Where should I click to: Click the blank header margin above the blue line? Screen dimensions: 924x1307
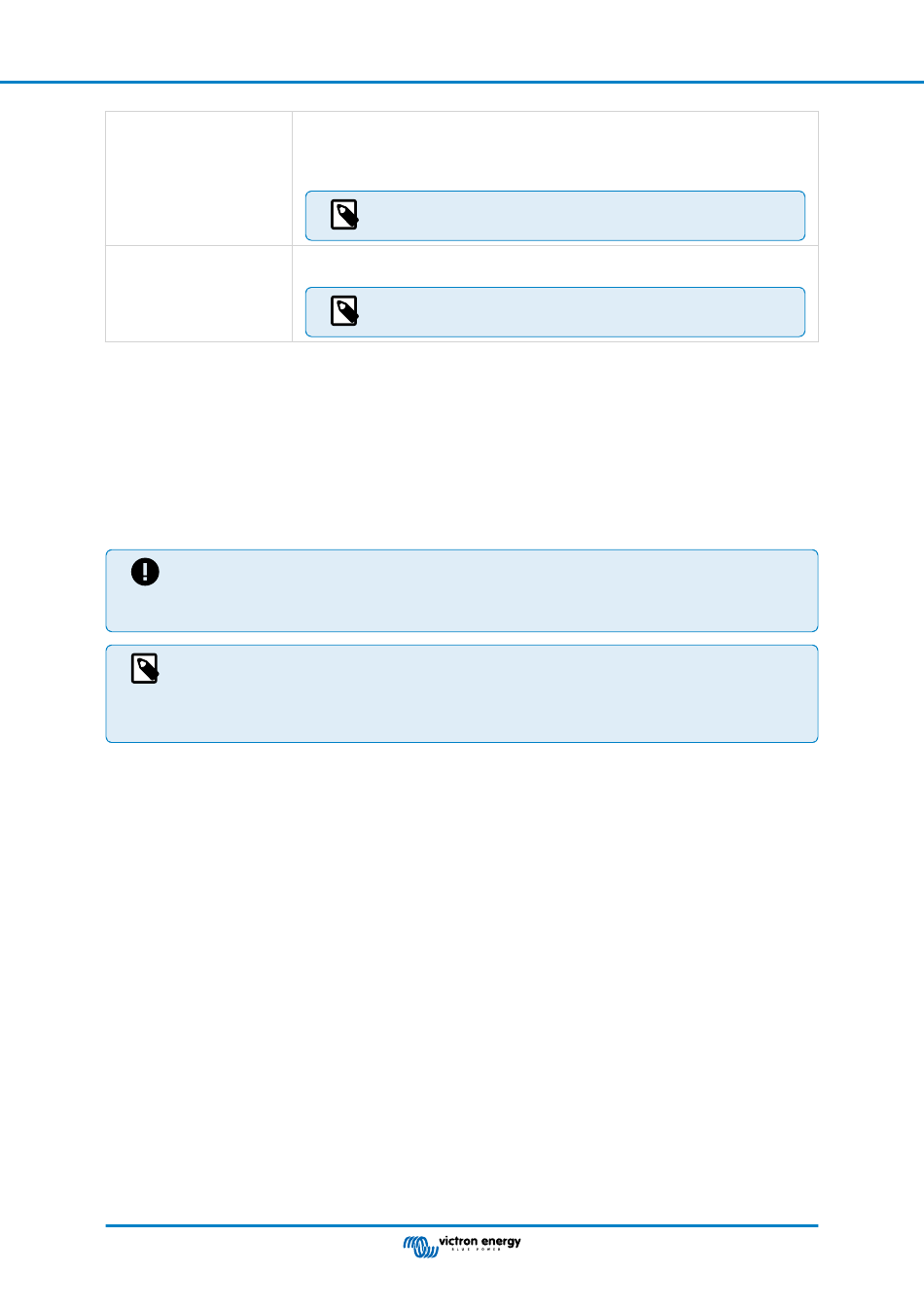pyautogui.click(x=462, y=40)
